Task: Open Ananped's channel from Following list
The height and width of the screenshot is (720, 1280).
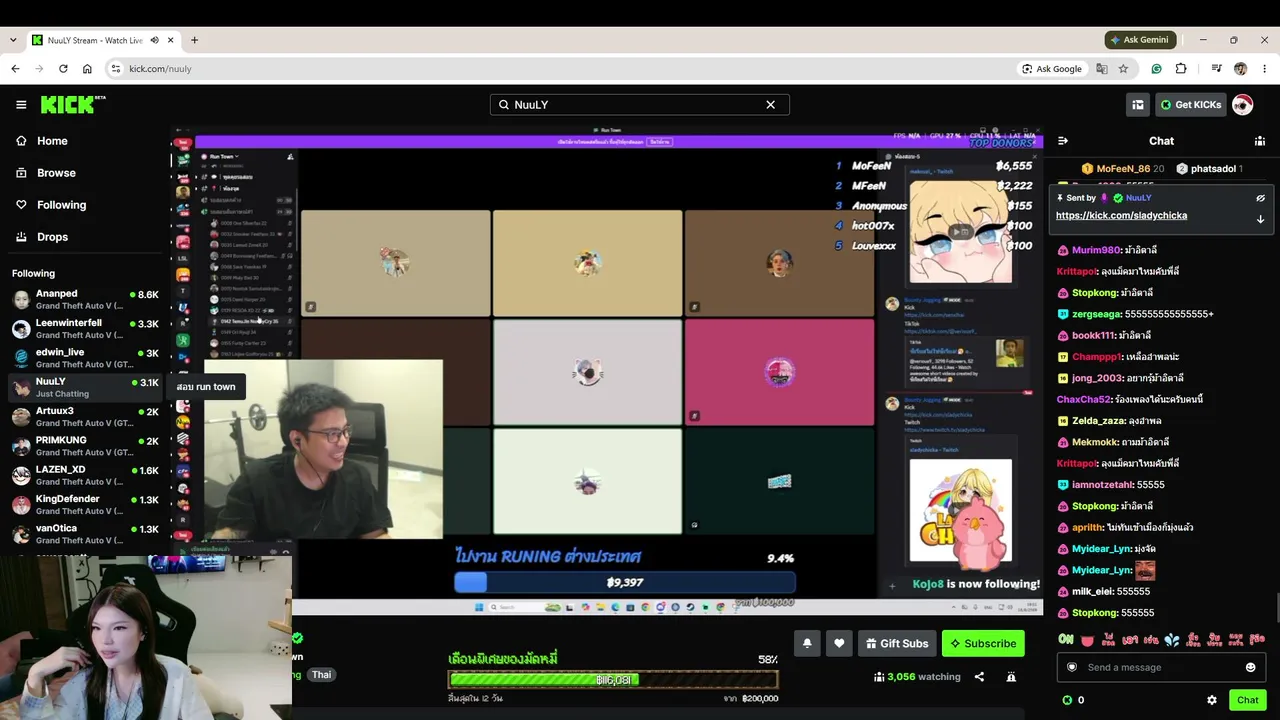Action: pyautogui.click(x=85, y=299)
